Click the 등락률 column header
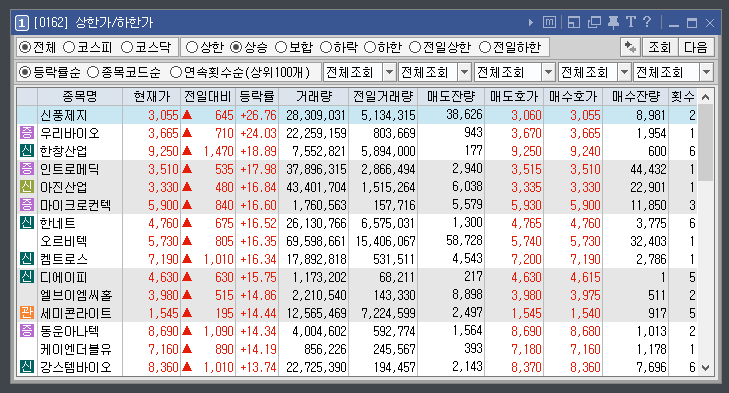This screenshot has height=393, width=729. (257, 97)
